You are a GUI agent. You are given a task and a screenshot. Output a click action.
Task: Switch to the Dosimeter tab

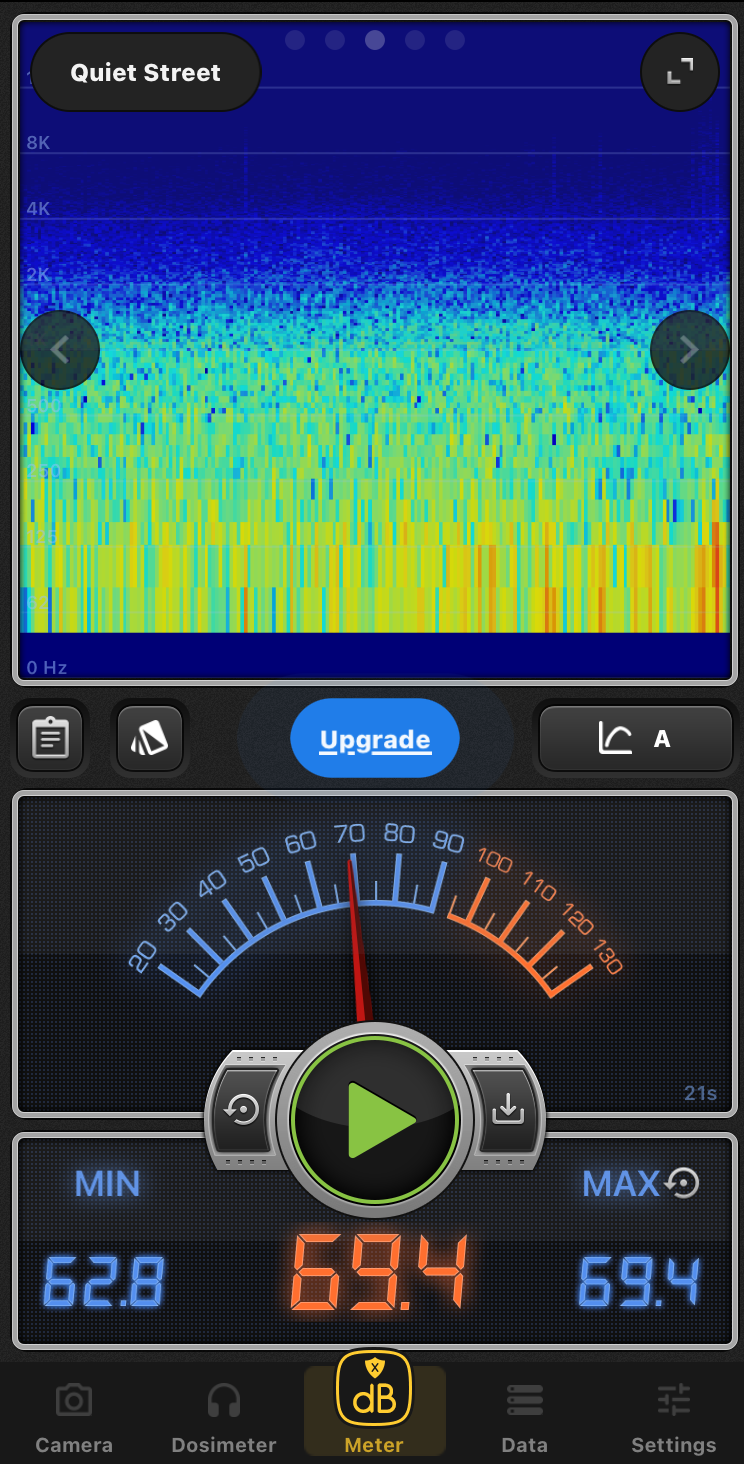pos(224,1418)
